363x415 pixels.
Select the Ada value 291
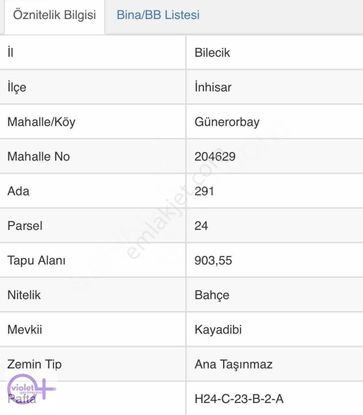coord(204,191)
